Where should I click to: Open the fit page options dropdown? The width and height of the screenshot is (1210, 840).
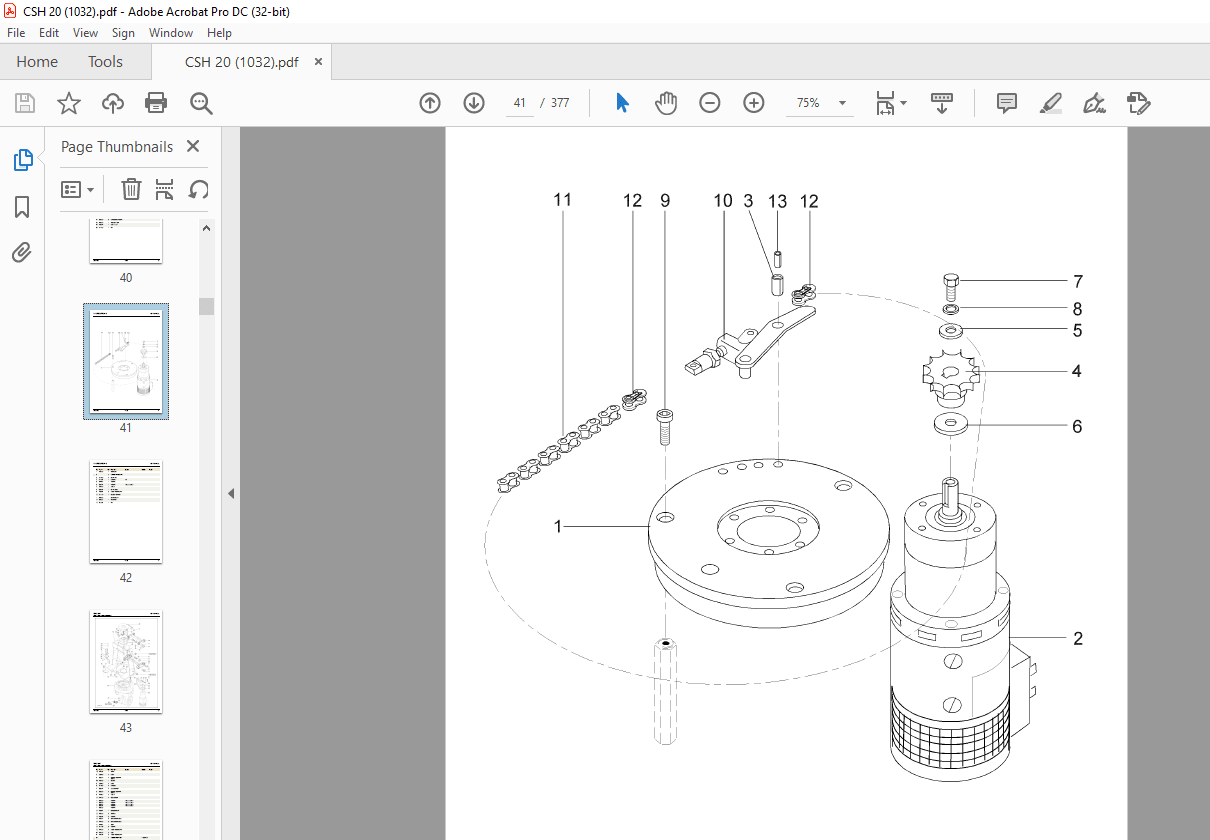point(891,103)
